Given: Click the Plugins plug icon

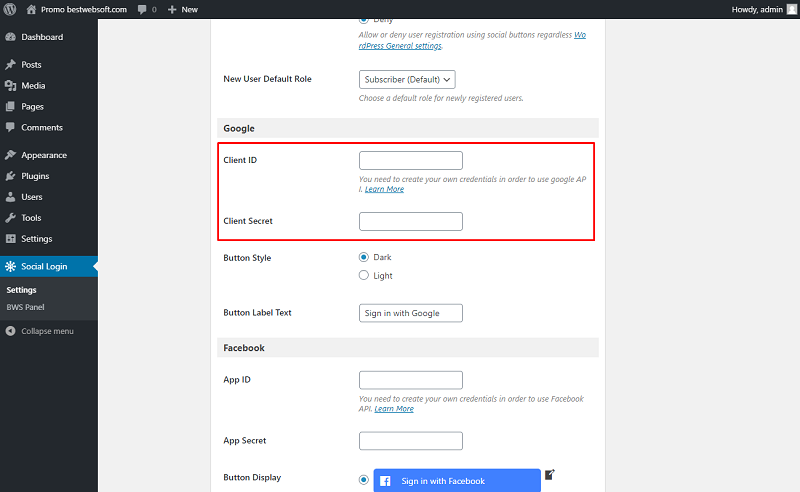Looking at the screenshot, I should click(10, 176).
